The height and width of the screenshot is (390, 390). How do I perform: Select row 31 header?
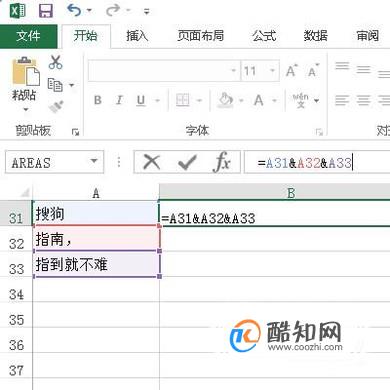[x=16, y=214]
